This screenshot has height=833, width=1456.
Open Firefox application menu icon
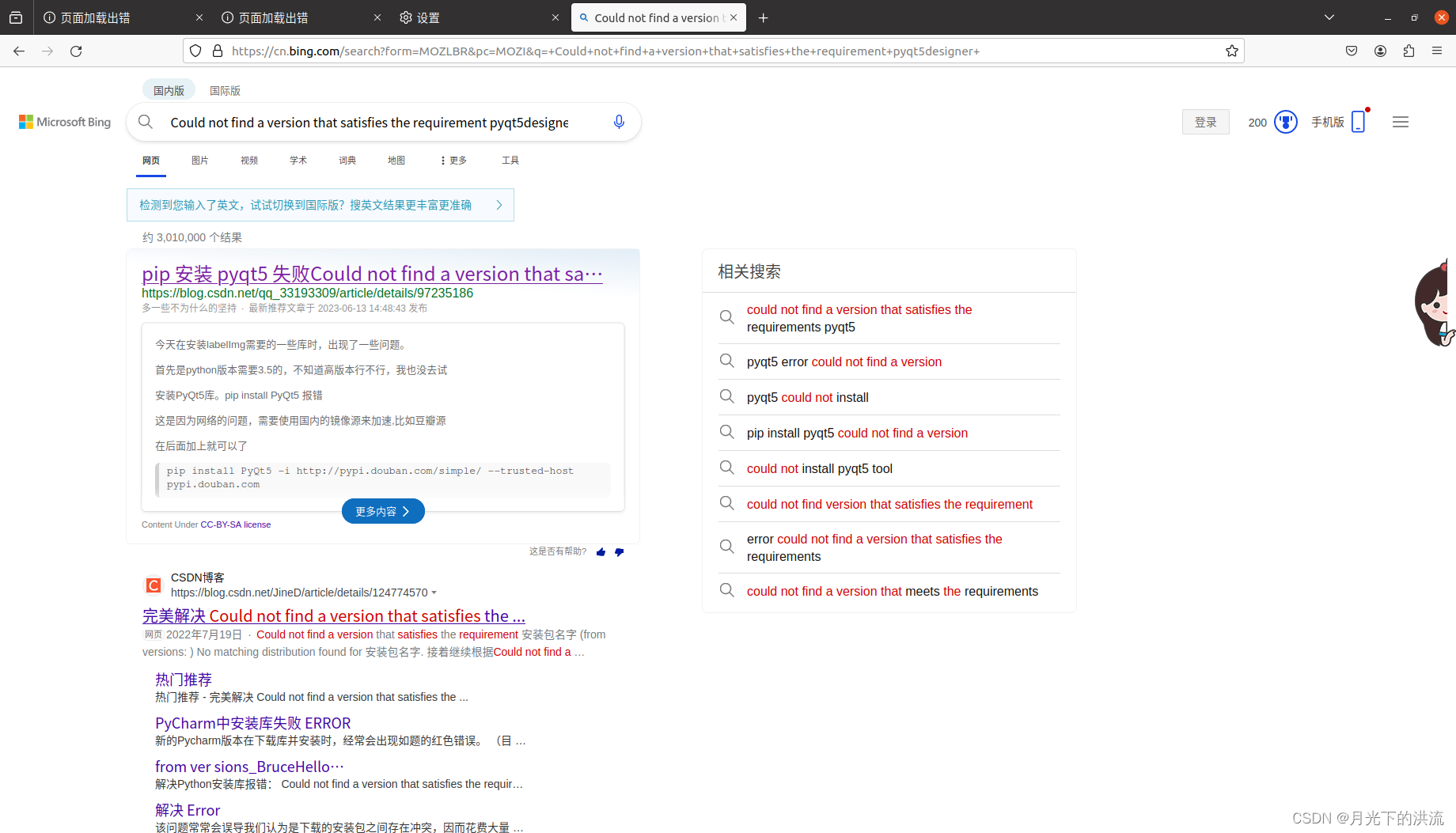point(1438,51)
